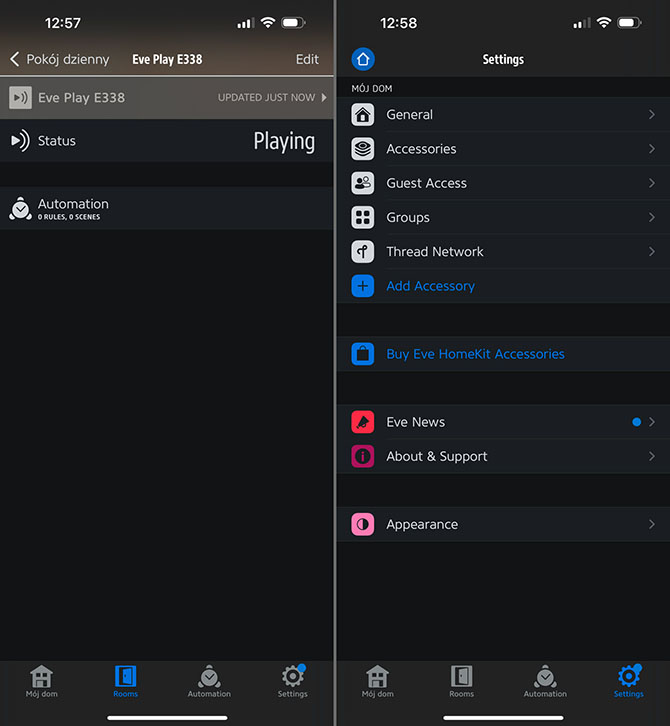
Task: Tap the back arrow beside Pokój dzienny
Action: click(15, 59)
